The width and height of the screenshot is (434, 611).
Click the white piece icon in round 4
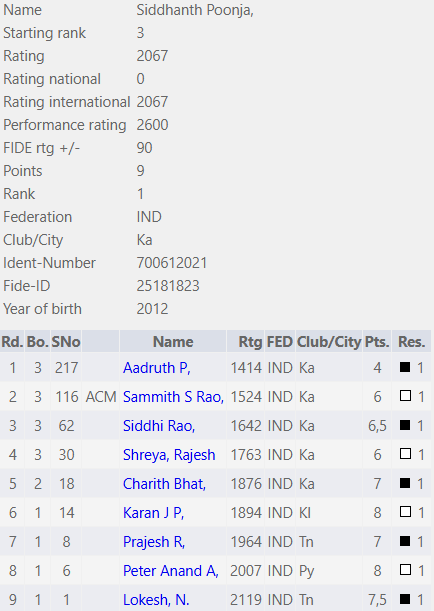pyautogui.click(x=405, y=454)
